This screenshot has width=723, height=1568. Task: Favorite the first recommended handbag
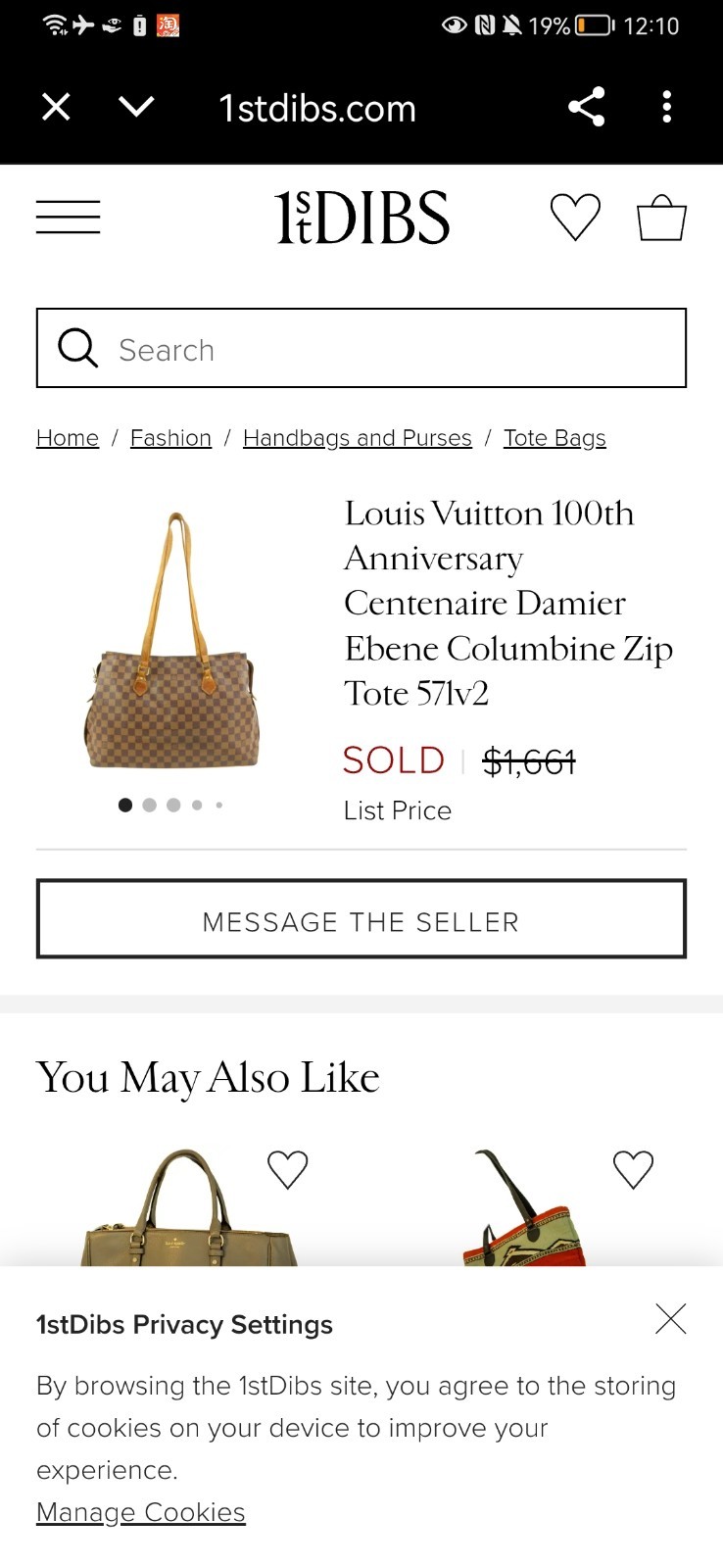[287, 1169]
